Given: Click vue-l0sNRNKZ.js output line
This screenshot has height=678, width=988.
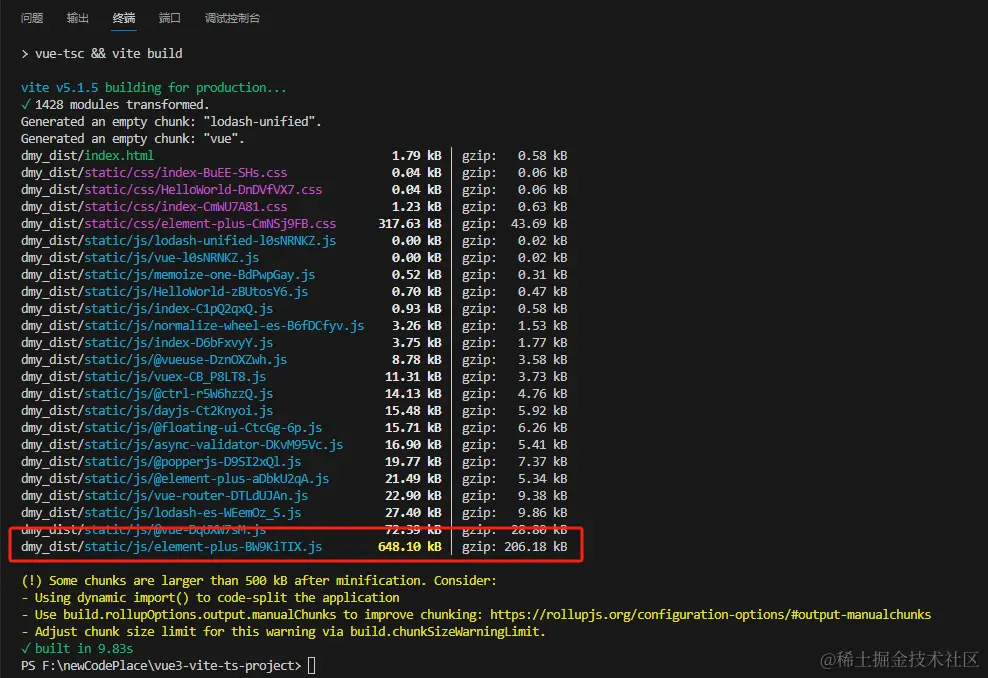Looking at the screenshot, I should tap(294, 258).
